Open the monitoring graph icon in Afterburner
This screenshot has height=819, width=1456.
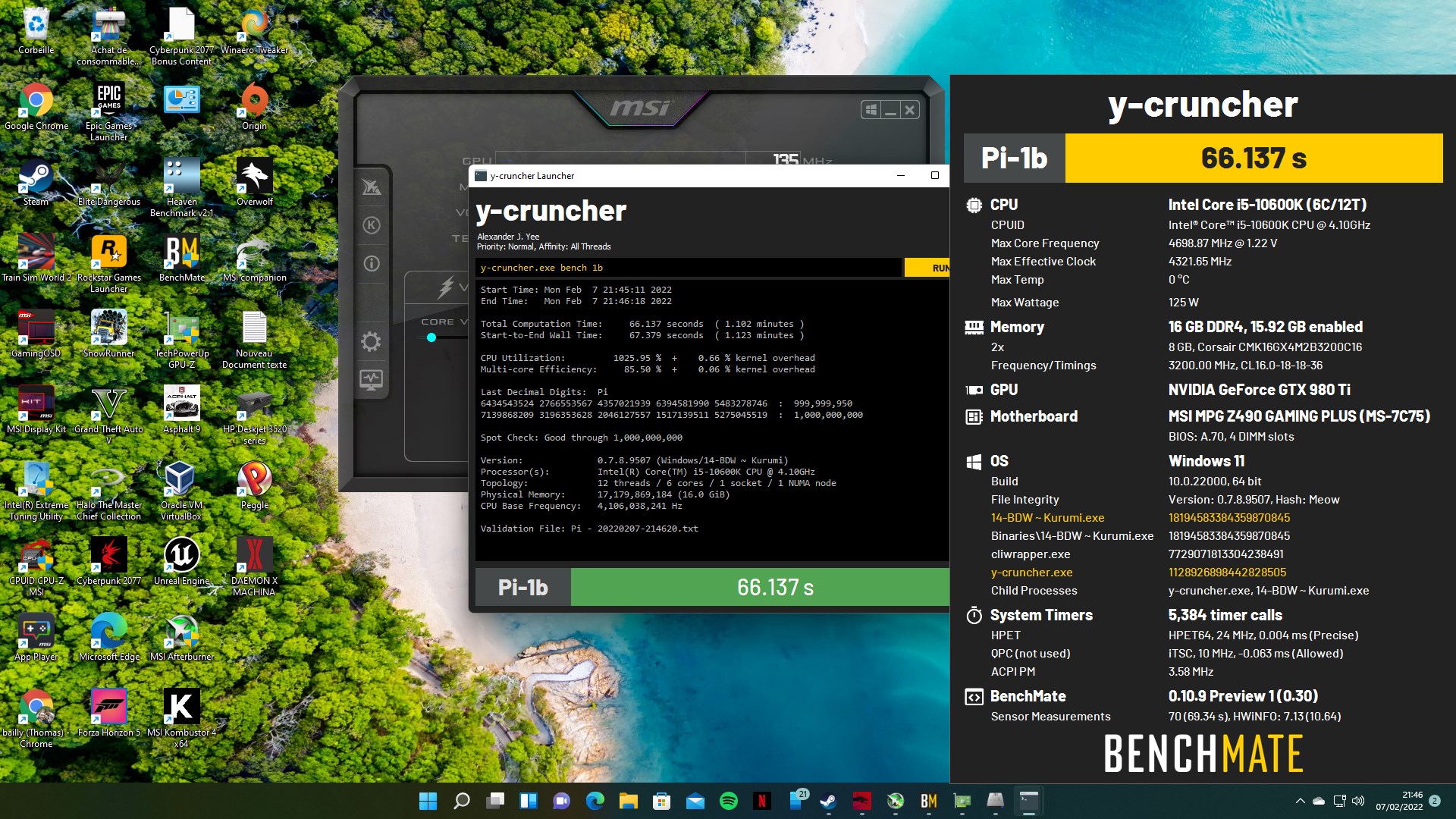371,379
